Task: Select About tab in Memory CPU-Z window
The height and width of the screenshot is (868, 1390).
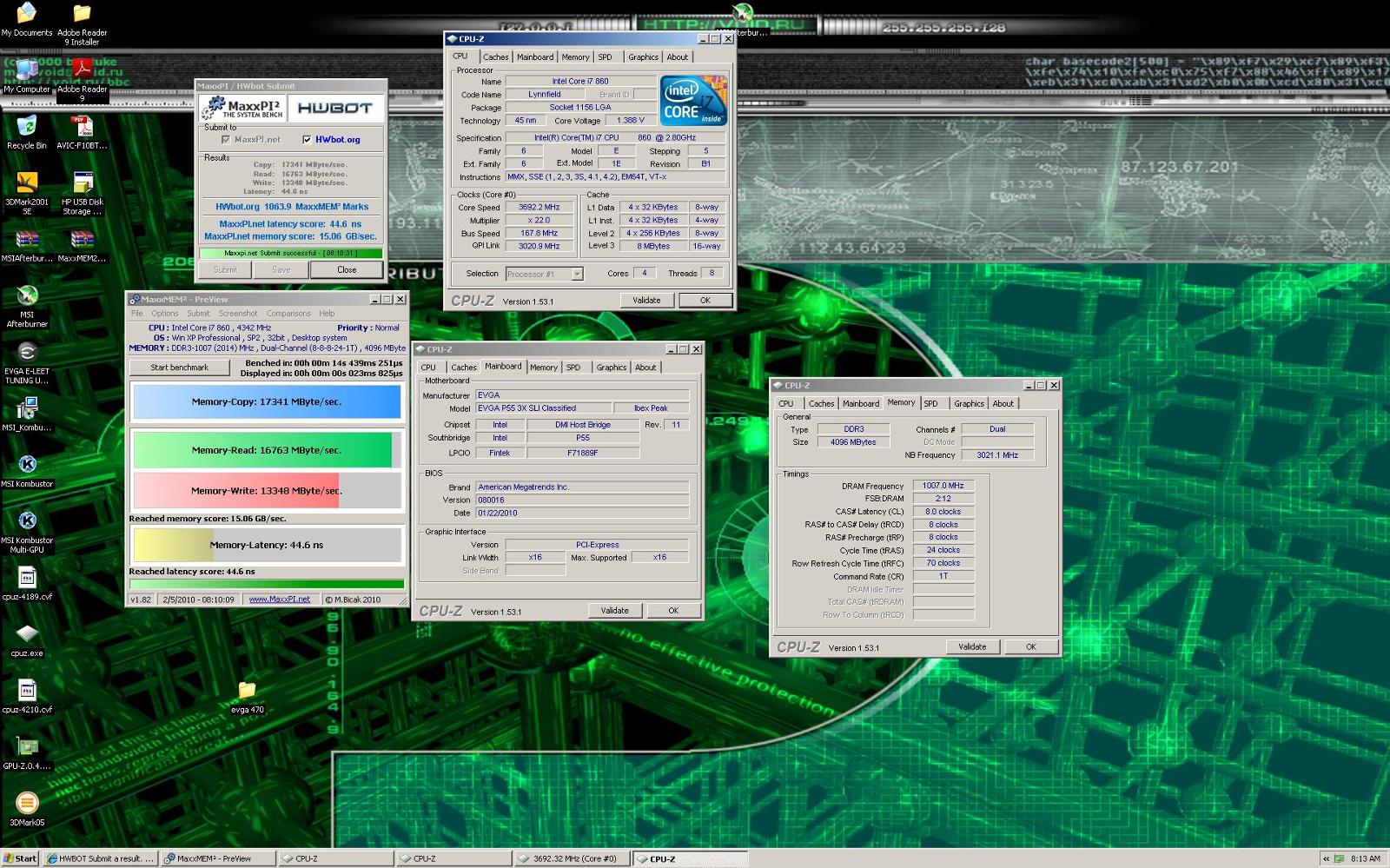Action: coord(1003,404)
